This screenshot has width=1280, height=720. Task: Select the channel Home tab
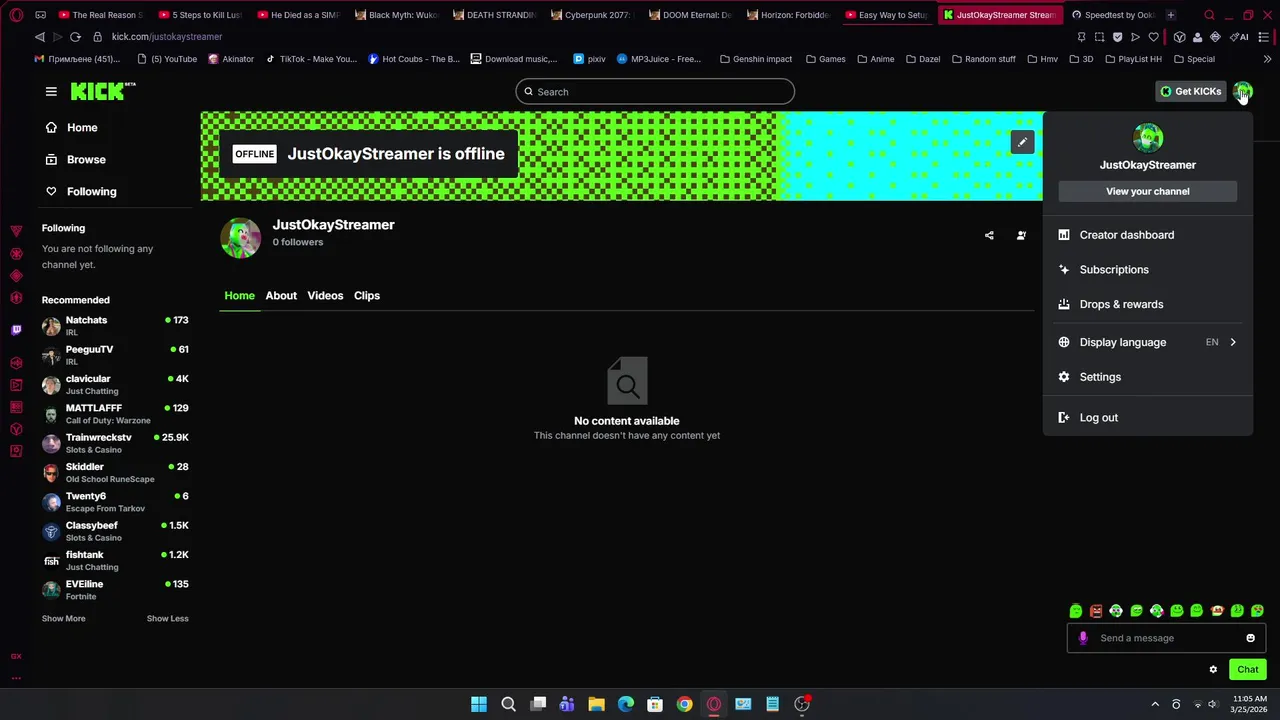[x=239, y=296]
